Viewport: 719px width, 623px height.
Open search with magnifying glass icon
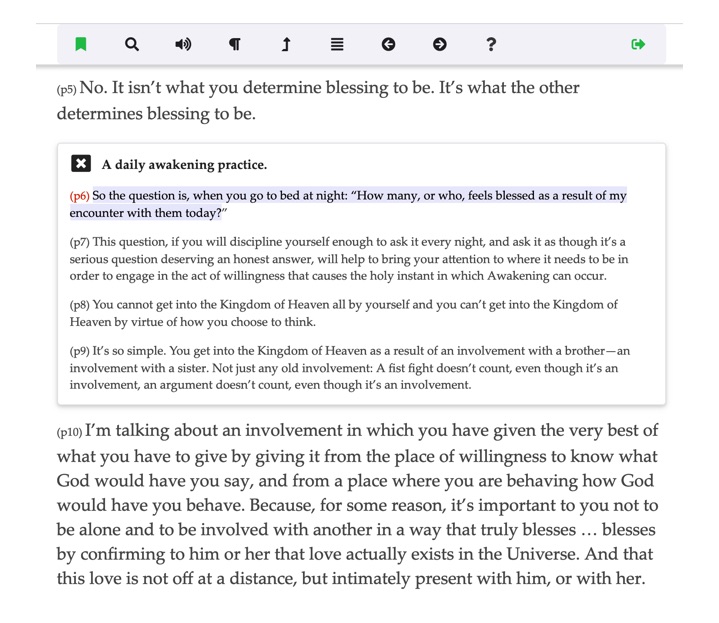[x=132, y=44]
